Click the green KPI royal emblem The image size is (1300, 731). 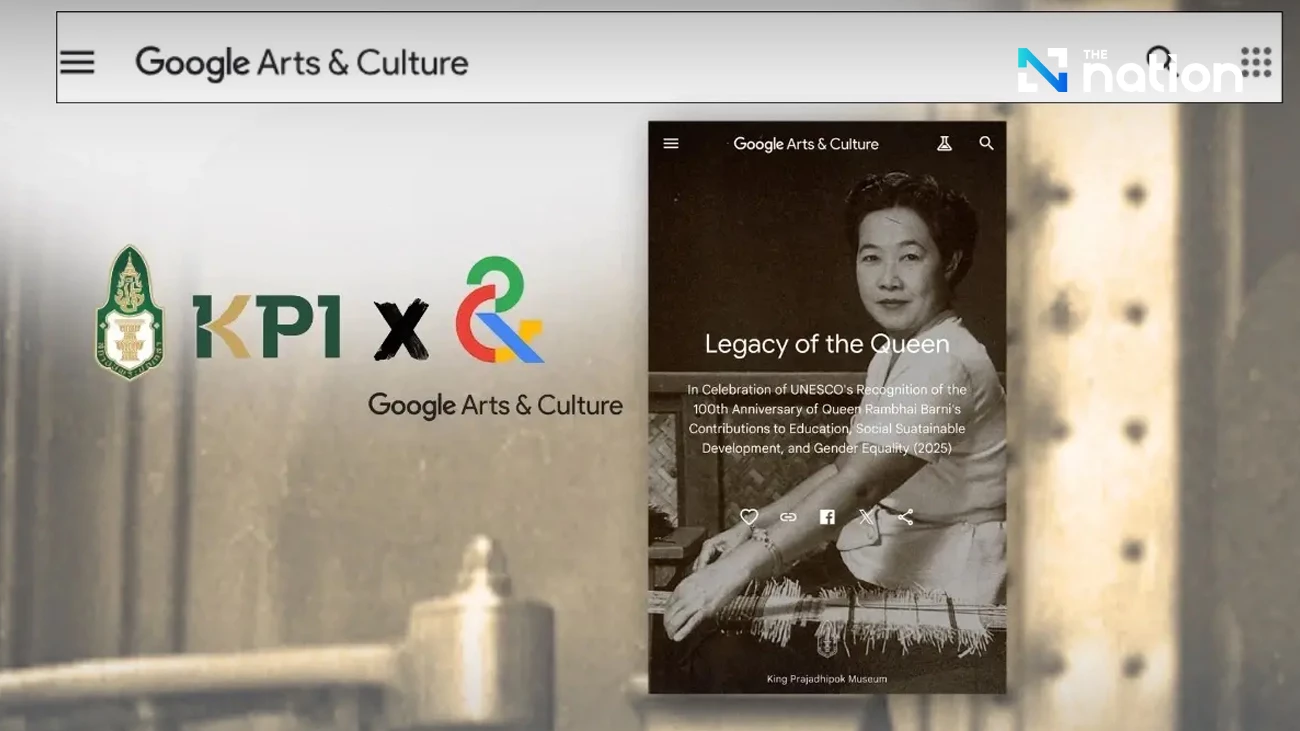[130, 313]
